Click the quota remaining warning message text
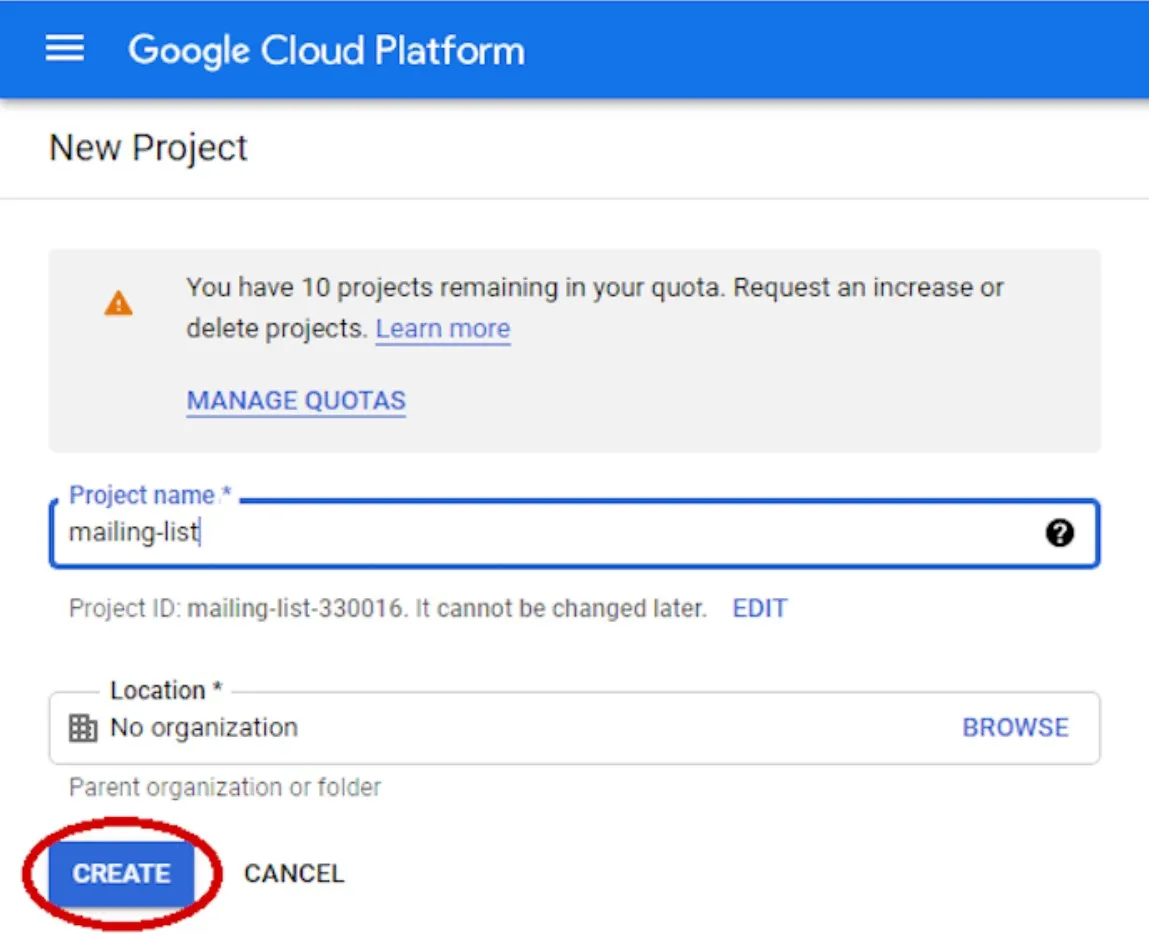This screenshot has width=1149, height=947. (594, 308)
